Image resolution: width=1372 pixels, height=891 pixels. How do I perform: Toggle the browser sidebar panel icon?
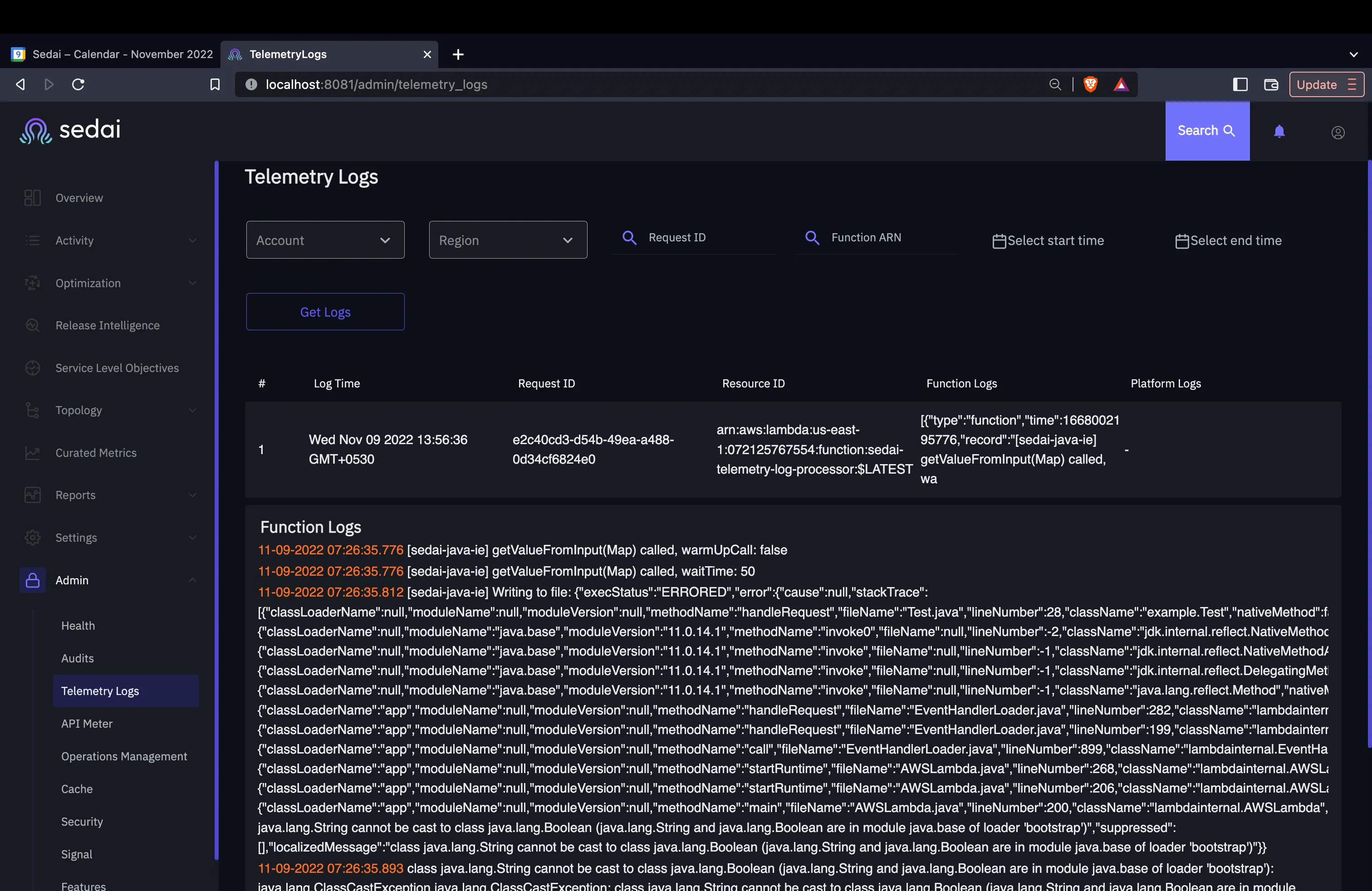(x=1240, y=85)
